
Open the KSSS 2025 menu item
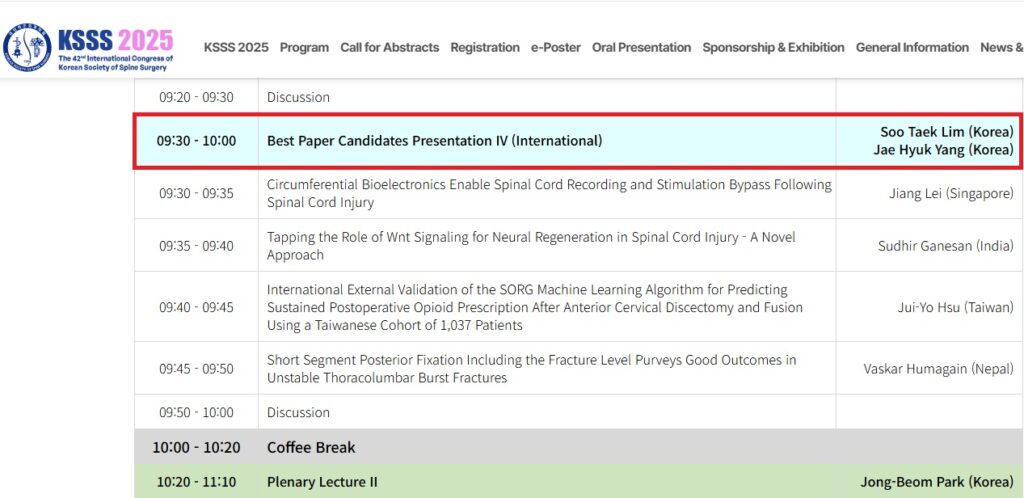coord(236,48)
